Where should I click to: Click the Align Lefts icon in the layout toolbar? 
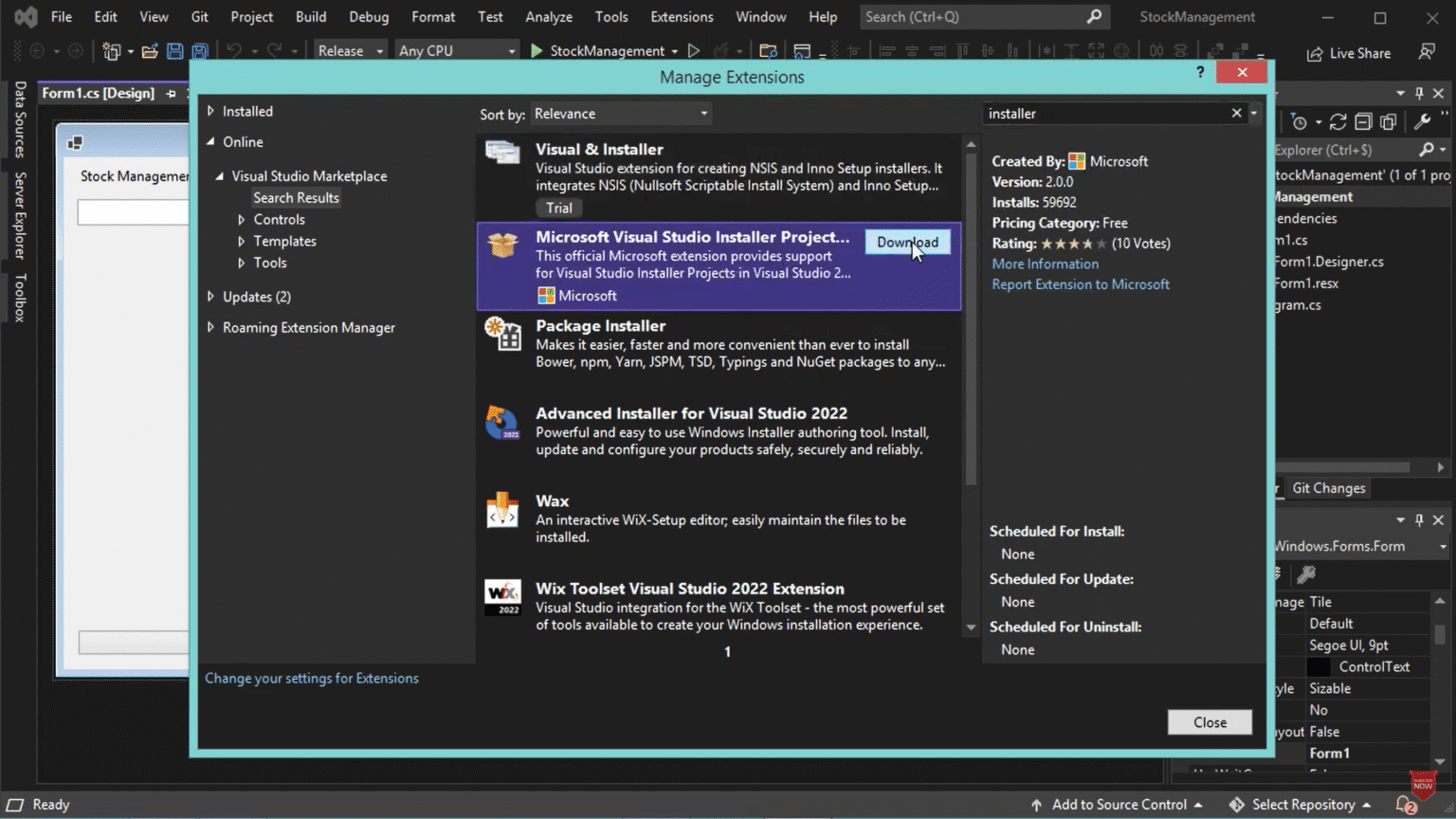click(x=888, y=50)
